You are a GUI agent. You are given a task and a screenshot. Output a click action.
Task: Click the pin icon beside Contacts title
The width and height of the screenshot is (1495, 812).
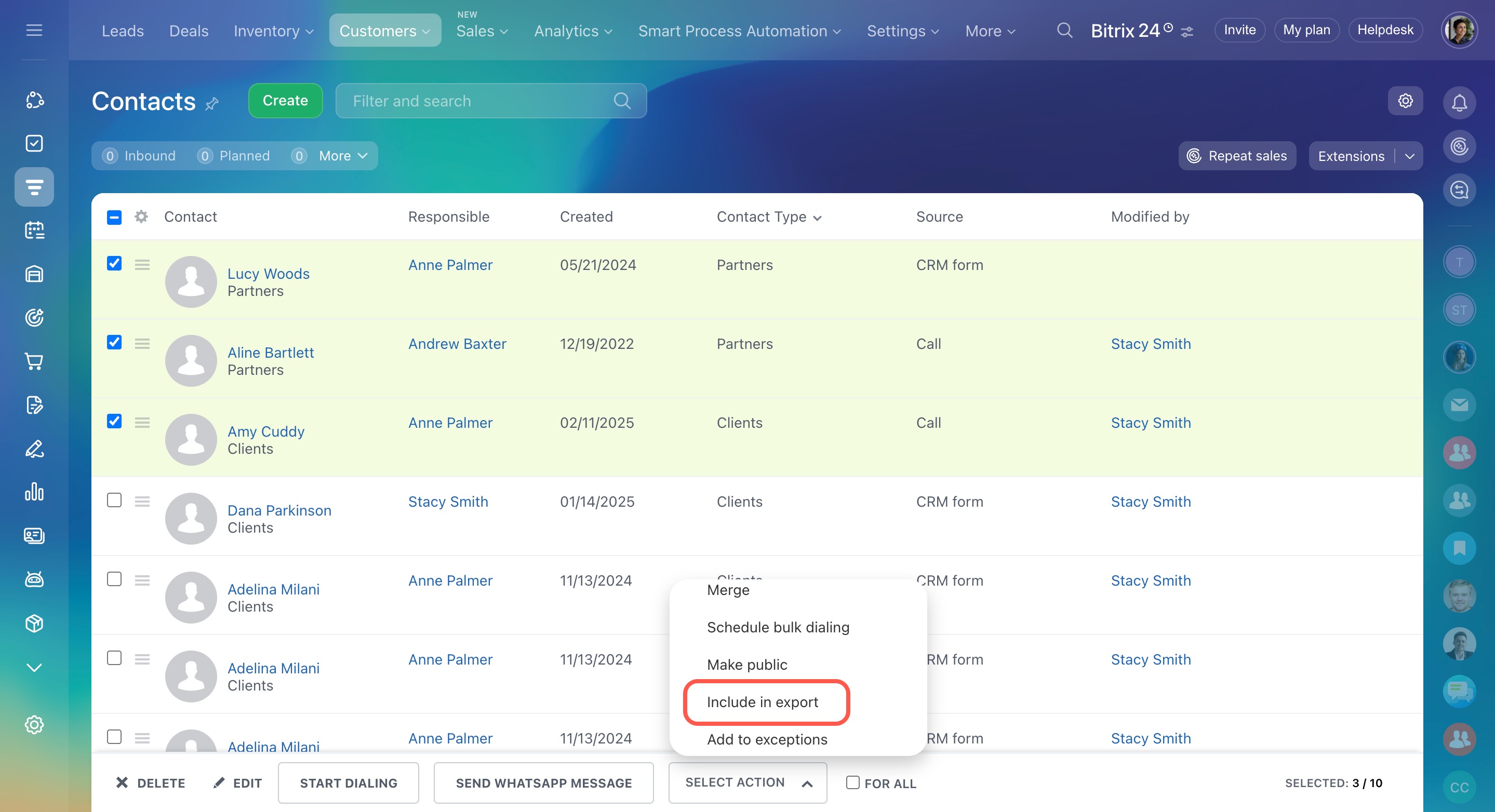pyautogui.click(x=212, y=104)
